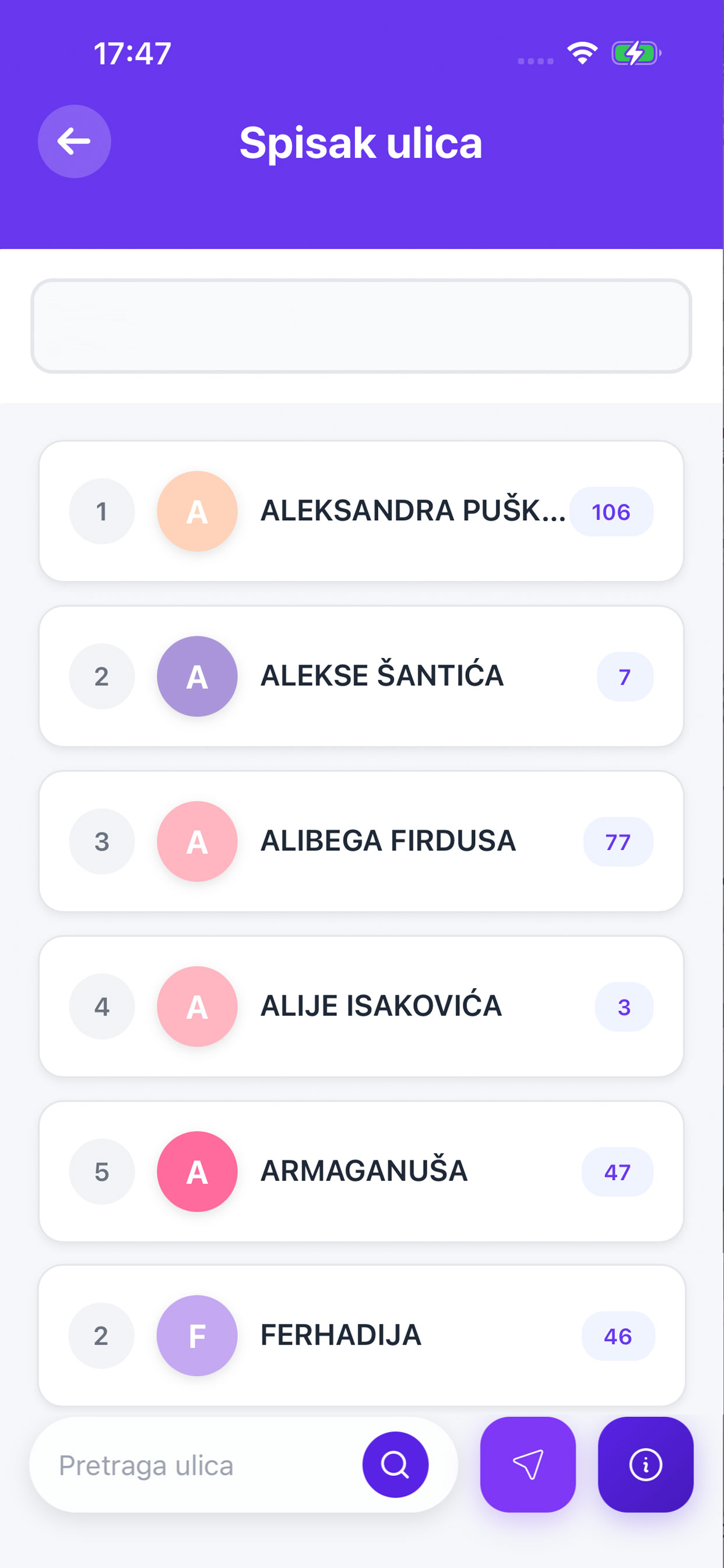Select the ALEKSE ŠANTIĆA street name

[382, 675]
